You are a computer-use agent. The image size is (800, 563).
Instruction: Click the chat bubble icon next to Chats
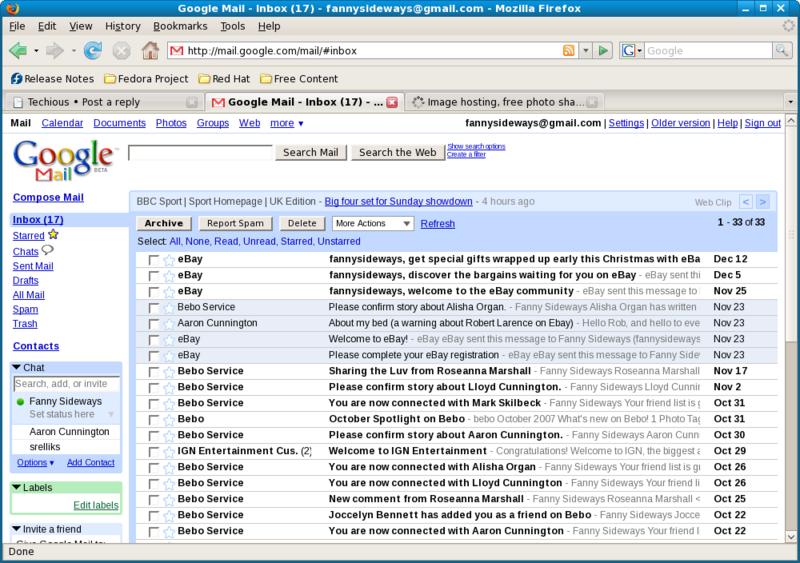pos(47,250)
